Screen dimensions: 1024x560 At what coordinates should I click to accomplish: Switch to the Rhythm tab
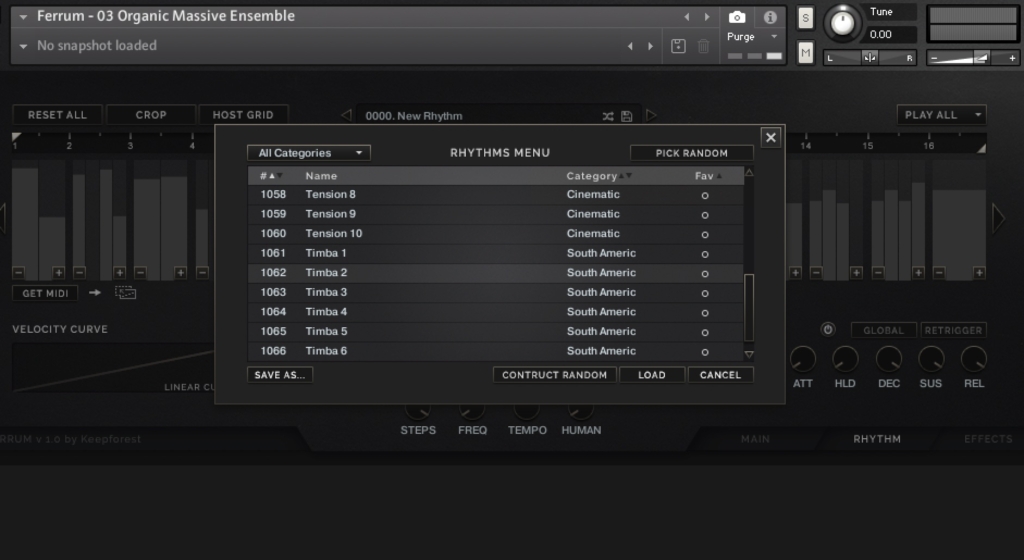(x=876, y=439)
